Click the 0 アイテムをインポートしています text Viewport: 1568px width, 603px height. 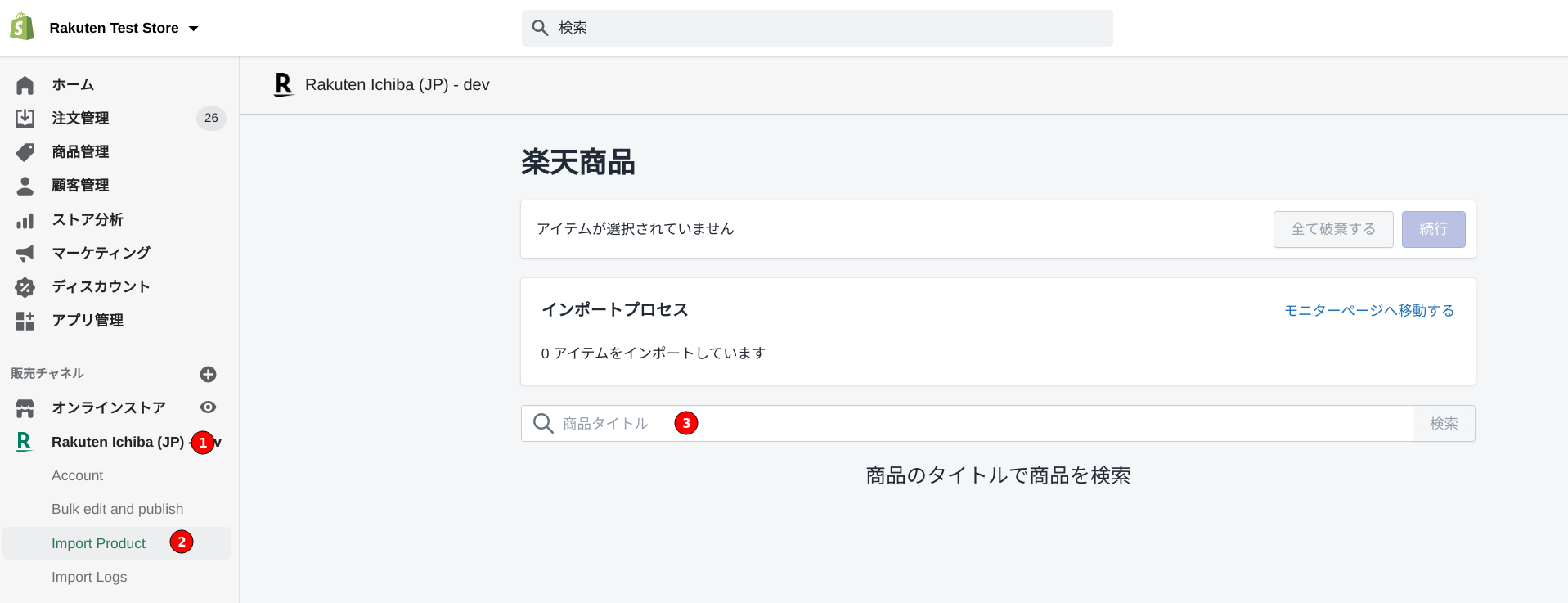(x=654, y=353)
